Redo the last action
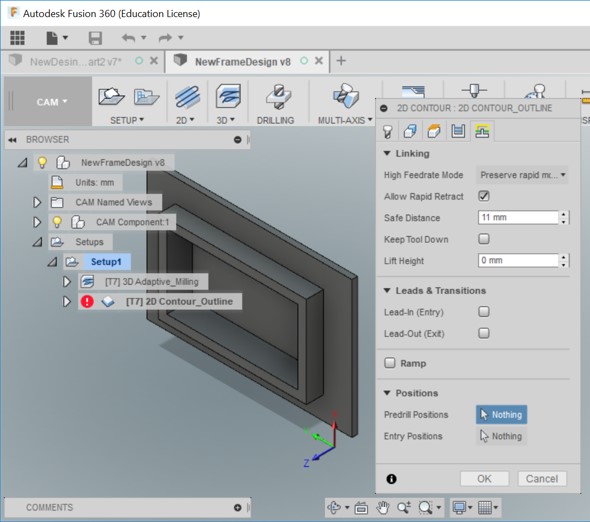This screenshot has width=590, height=522. tap(166, 38)
